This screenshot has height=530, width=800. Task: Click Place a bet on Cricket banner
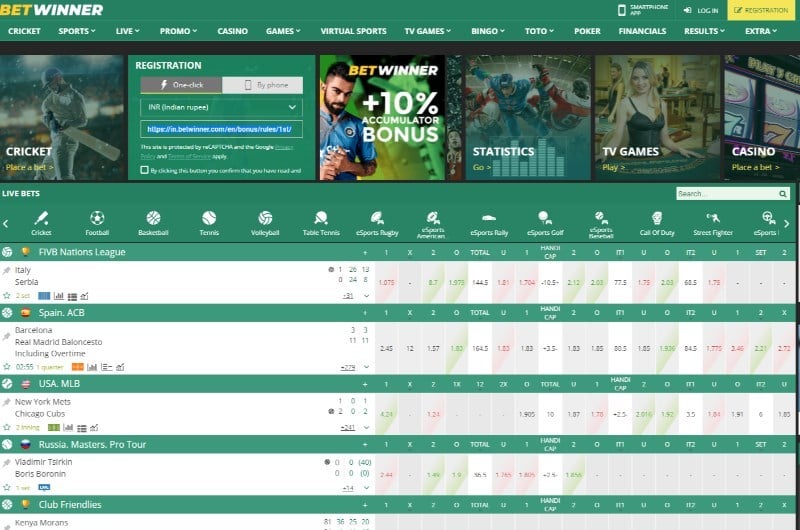click(29, 167)
